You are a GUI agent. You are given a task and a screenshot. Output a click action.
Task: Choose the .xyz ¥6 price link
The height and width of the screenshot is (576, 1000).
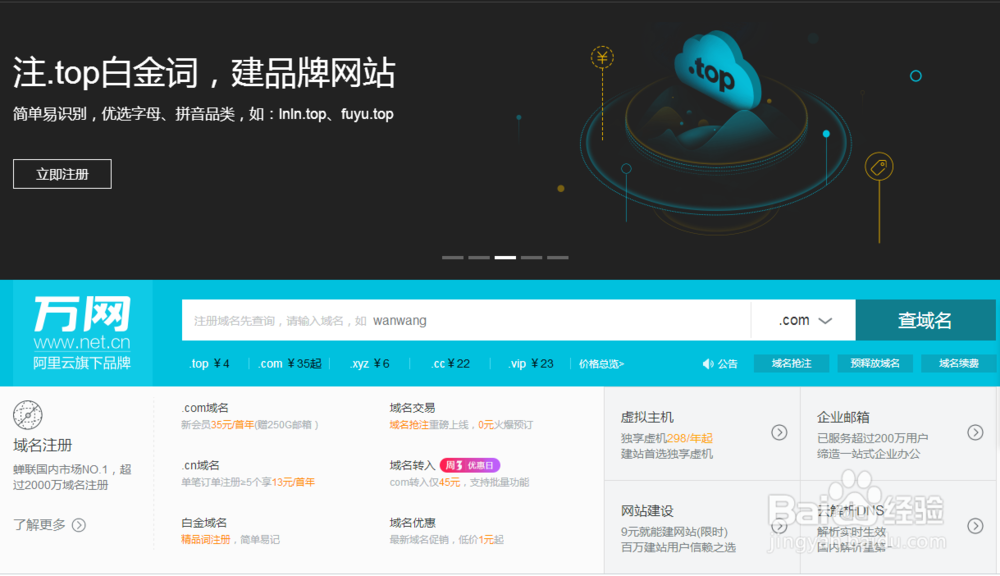coord(370,364)
